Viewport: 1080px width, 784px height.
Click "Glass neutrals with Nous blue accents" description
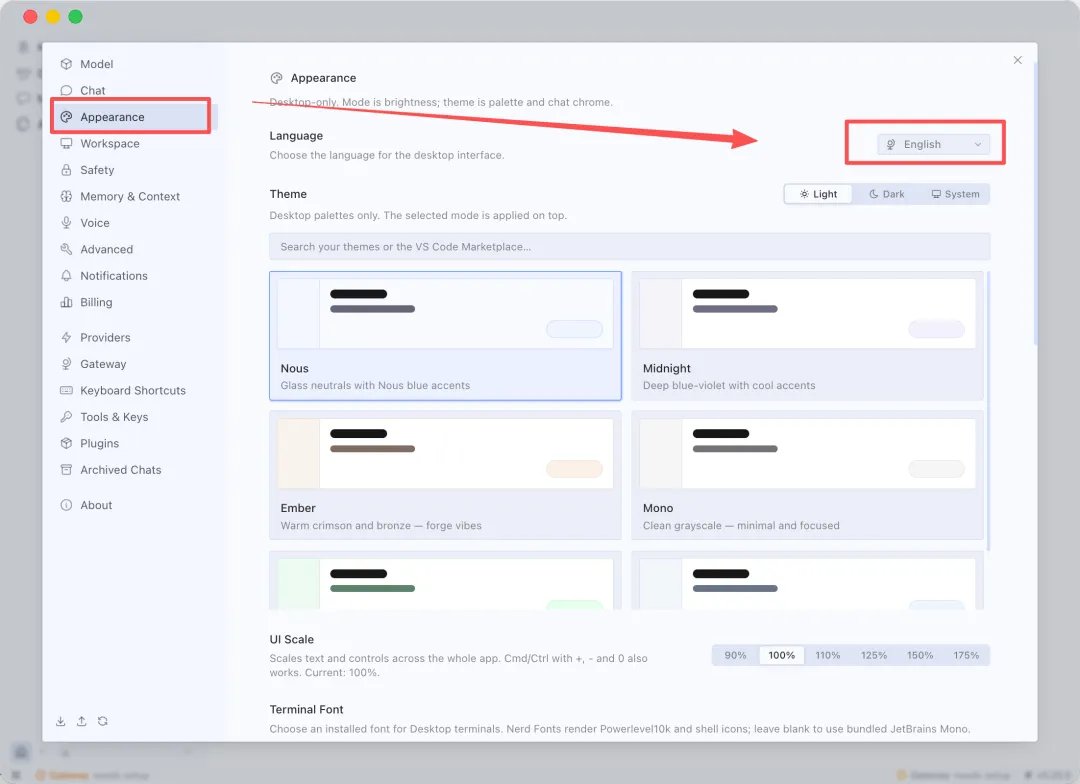(375, 386)
